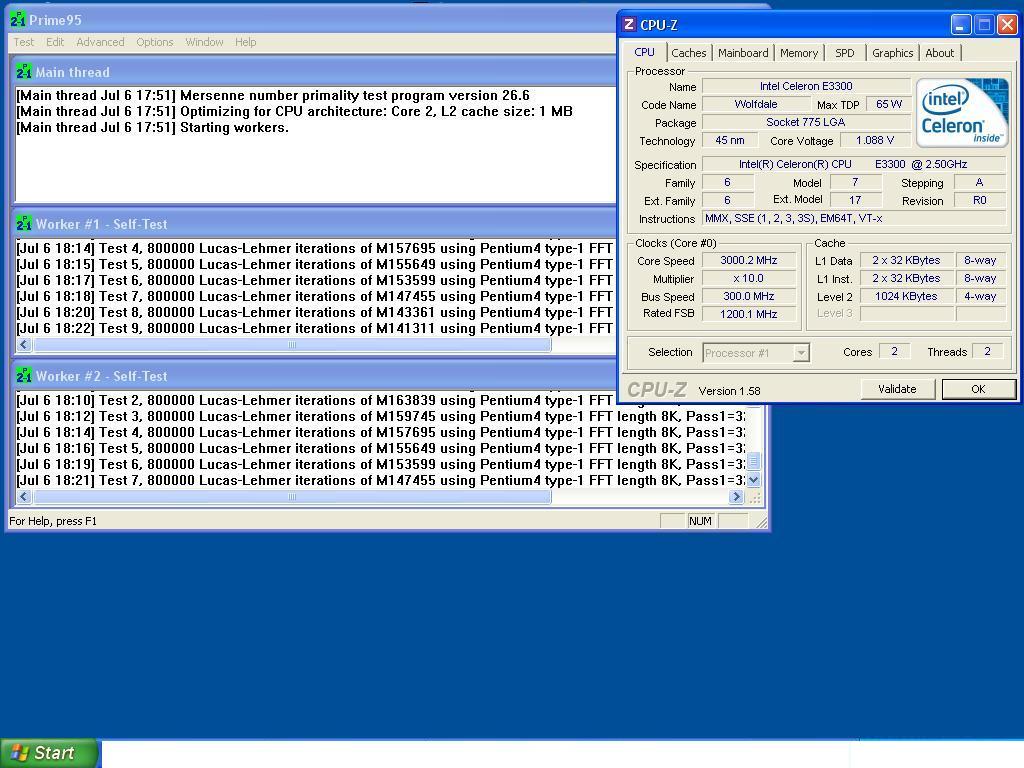Click the L1 Data 2 x 32 KBytes value
The image size is (1024, 768).
(x=906, y=261)
